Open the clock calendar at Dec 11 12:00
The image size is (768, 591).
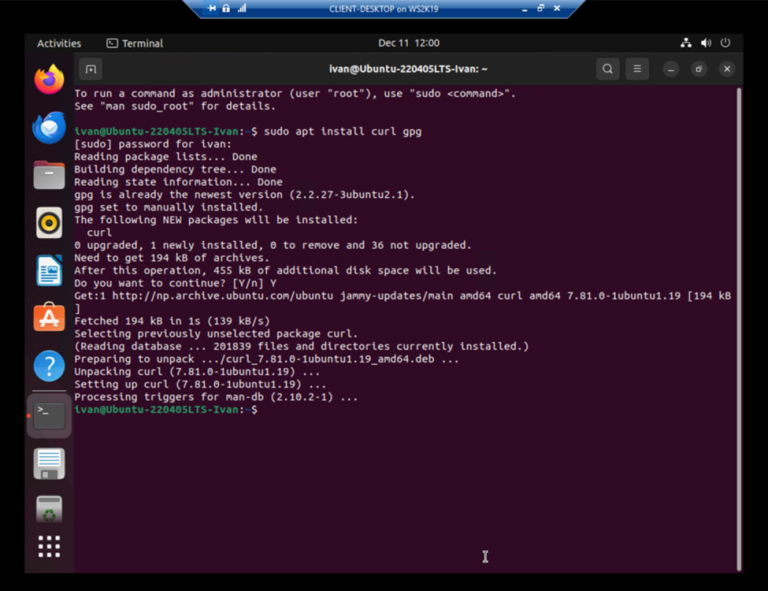tap(408, 43)
